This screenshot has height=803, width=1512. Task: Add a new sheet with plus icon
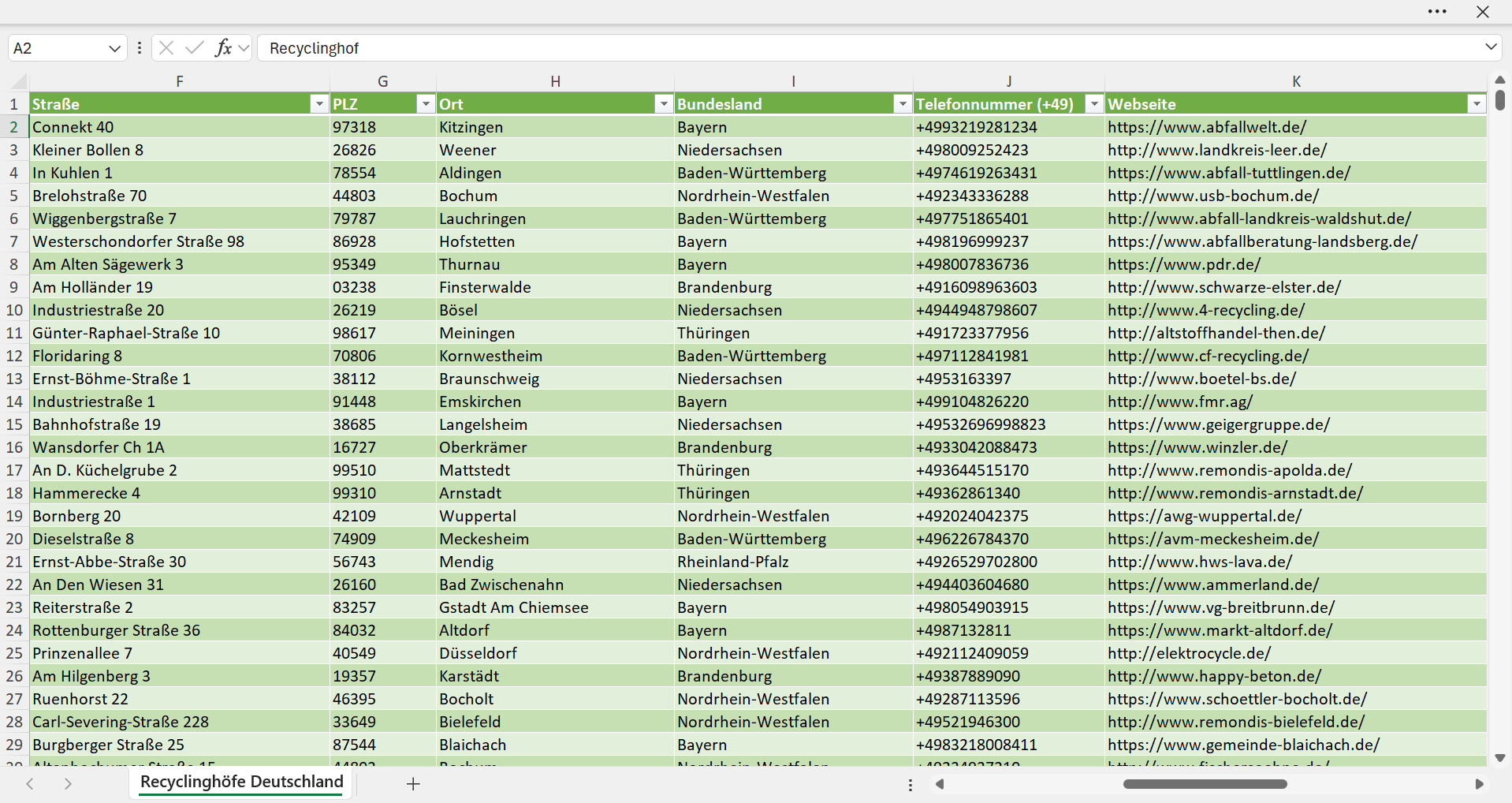413,783
